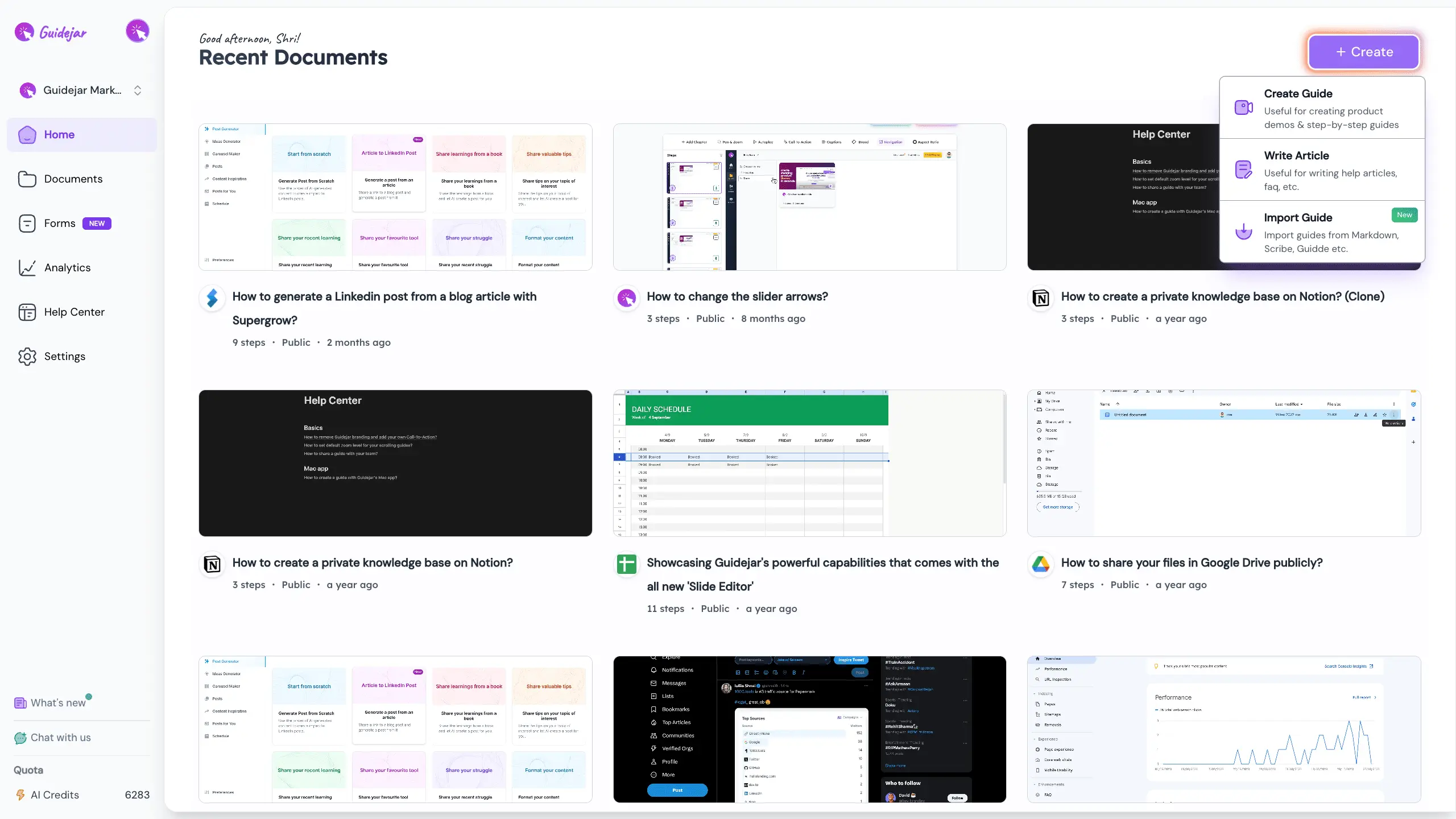Click the Home icon in the sidebar

[27, 135]
